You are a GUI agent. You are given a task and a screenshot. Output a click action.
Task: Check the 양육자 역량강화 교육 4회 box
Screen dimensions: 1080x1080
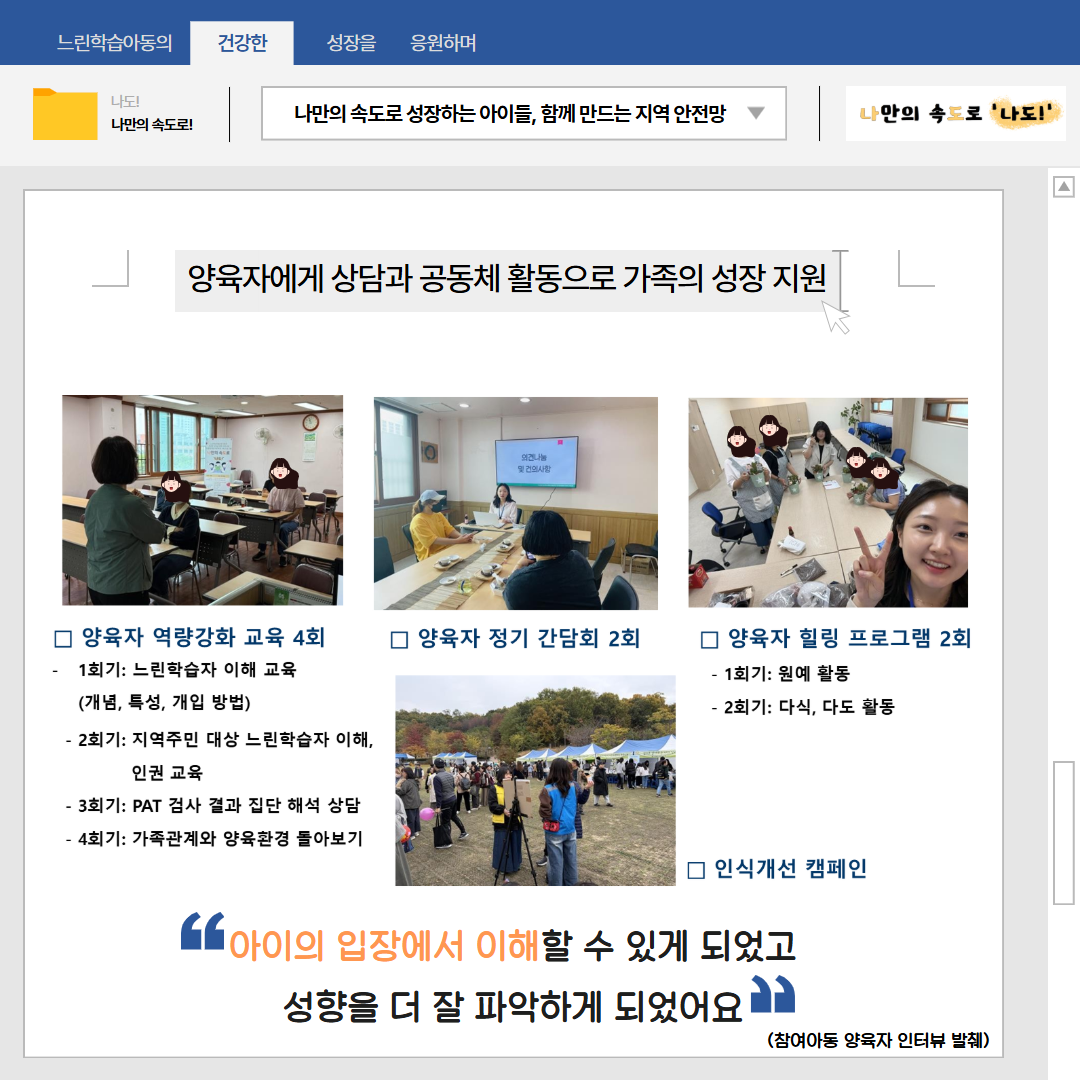(63, 639)
